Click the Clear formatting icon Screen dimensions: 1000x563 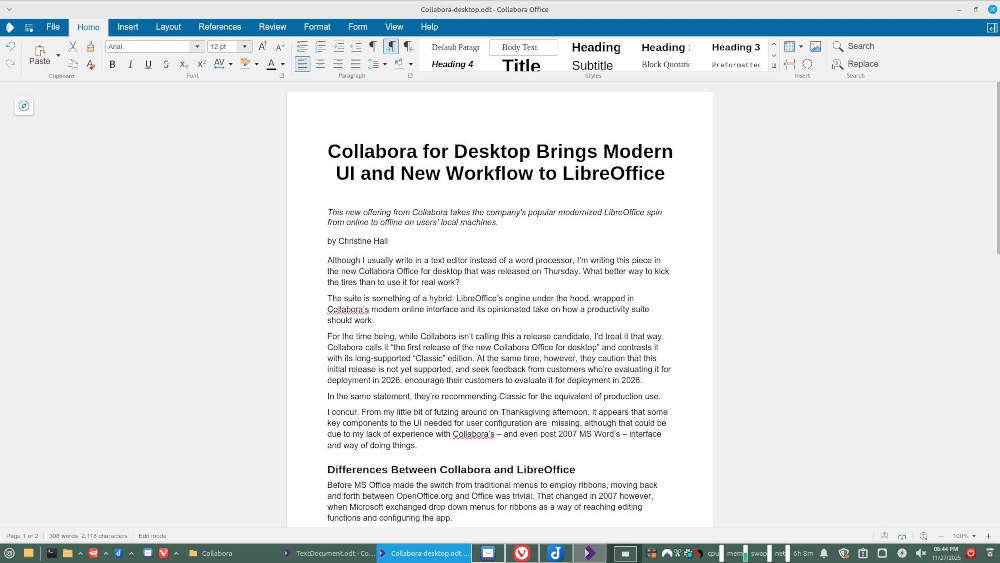[91, 65]
